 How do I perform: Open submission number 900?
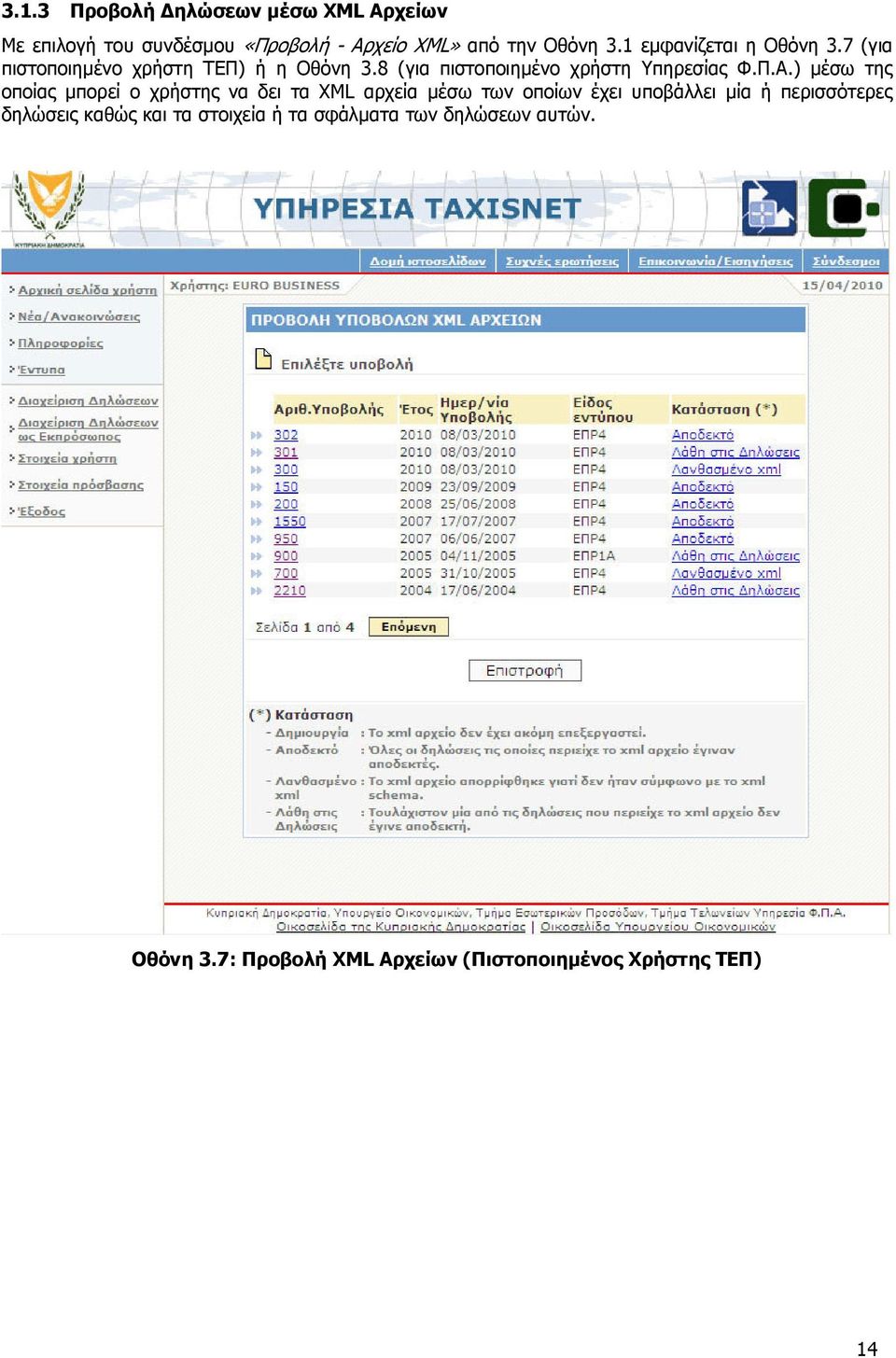286,556
